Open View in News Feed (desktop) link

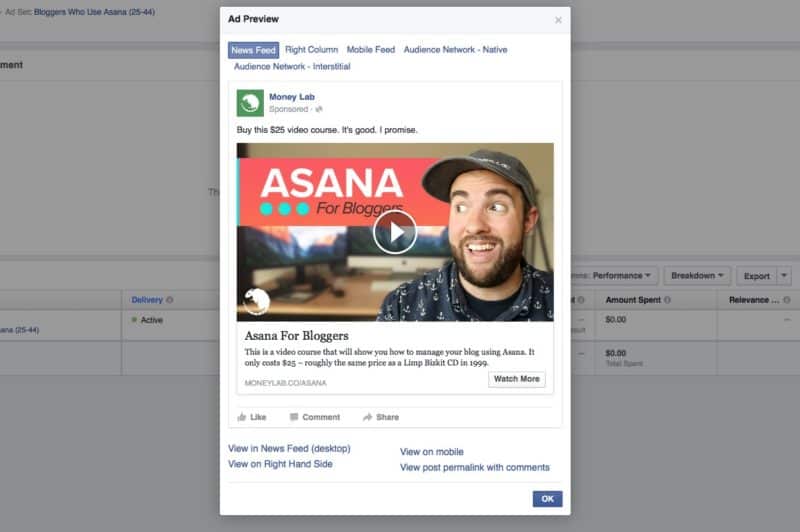289,448
